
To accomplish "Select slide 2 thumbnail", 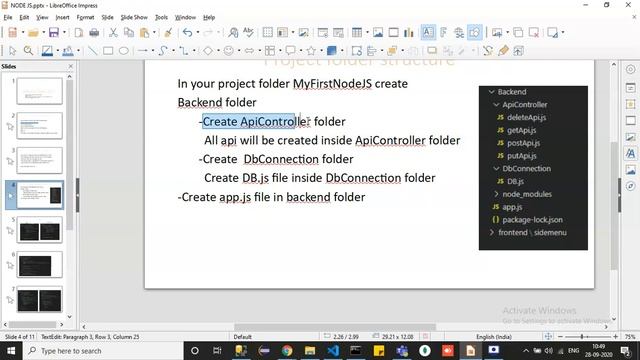I will tap(40, 126).
